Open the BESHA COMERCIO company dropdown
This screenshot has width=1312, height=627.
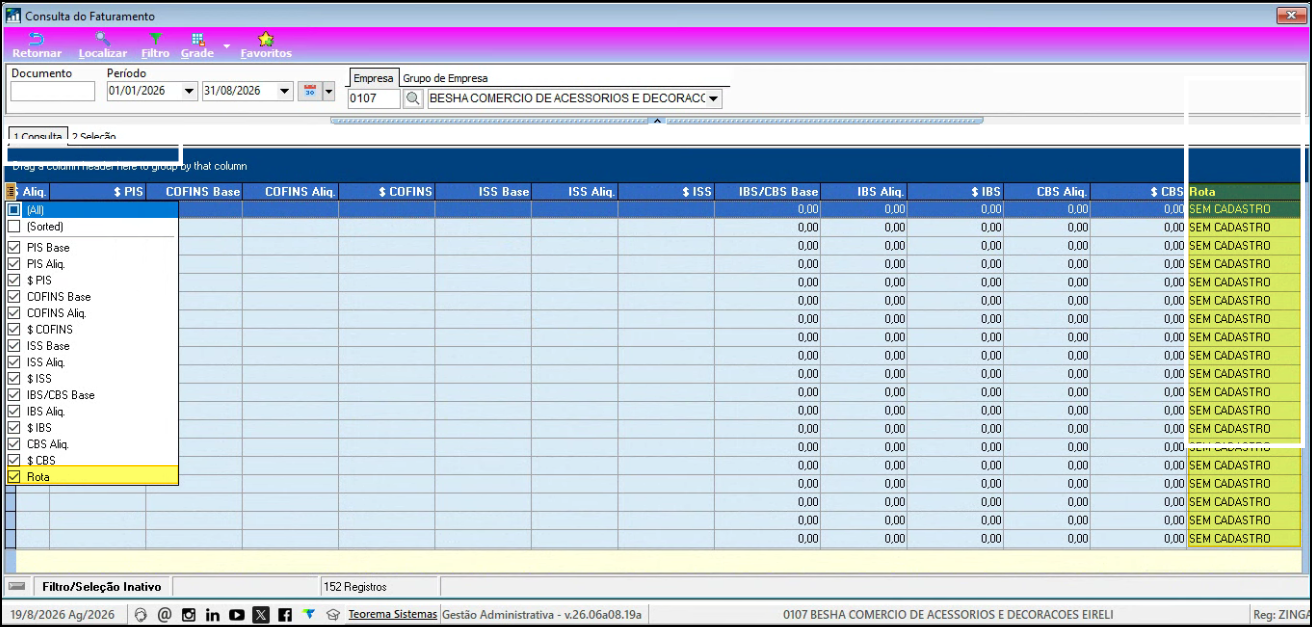(714, 98)
